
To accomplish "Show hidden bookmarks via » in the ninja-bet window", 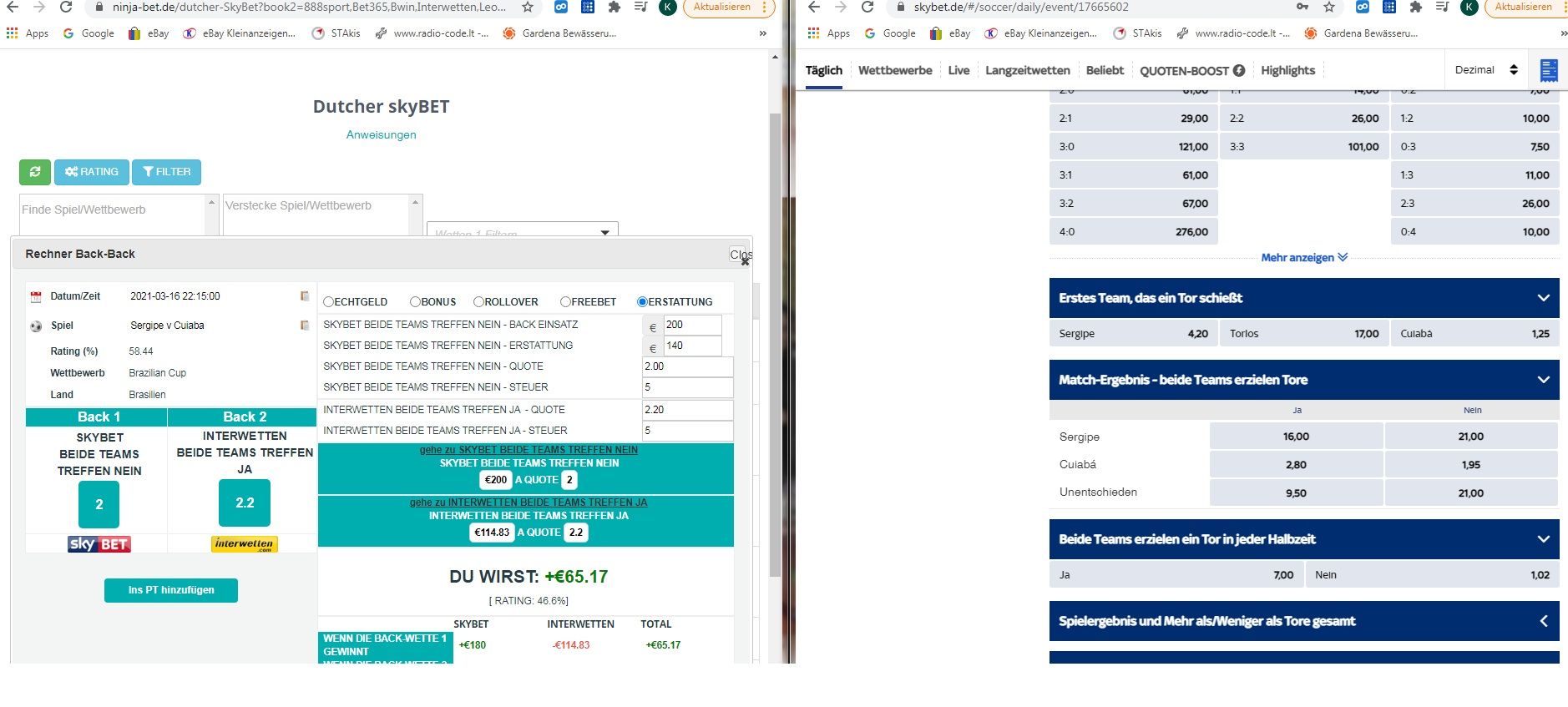I will [762, 33].
